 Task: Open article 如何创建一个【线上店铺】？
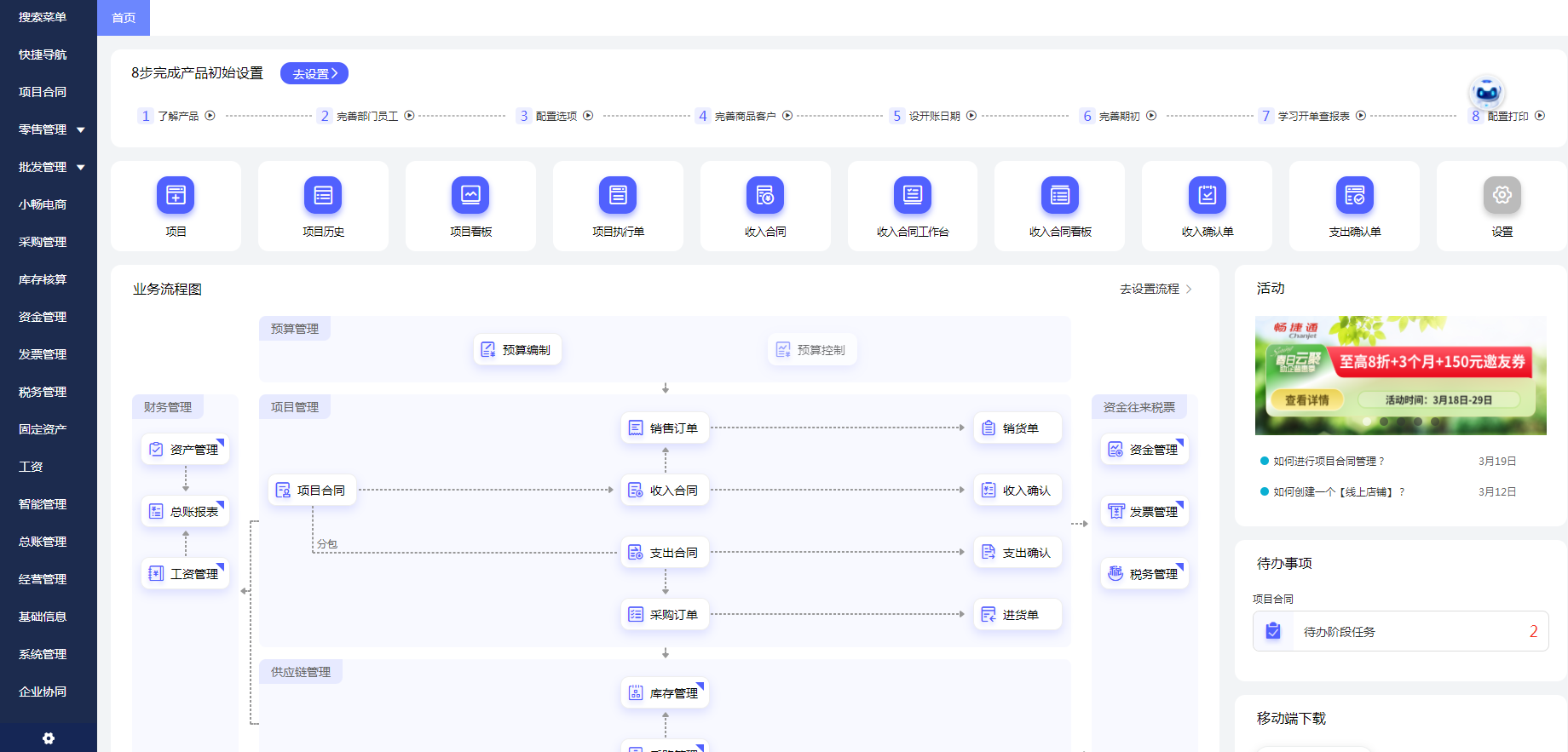click(x=1340, y=491)
